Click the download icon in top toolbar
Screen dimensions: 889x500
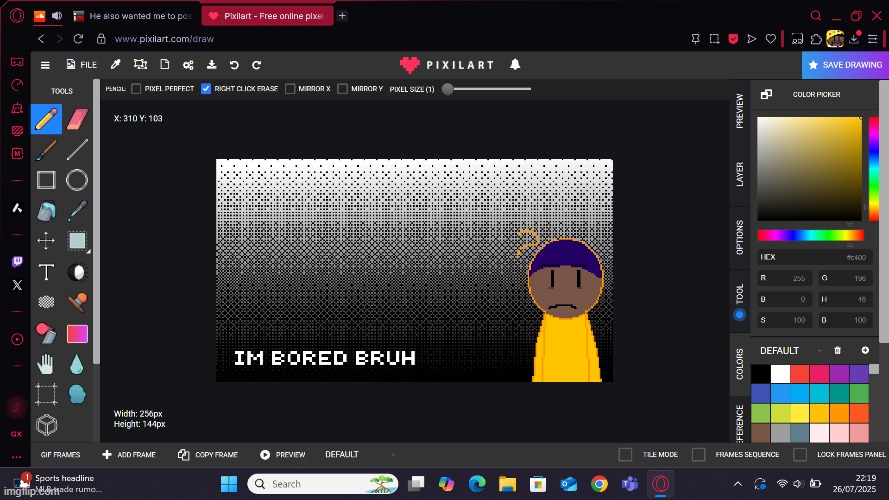coord(211,65)
